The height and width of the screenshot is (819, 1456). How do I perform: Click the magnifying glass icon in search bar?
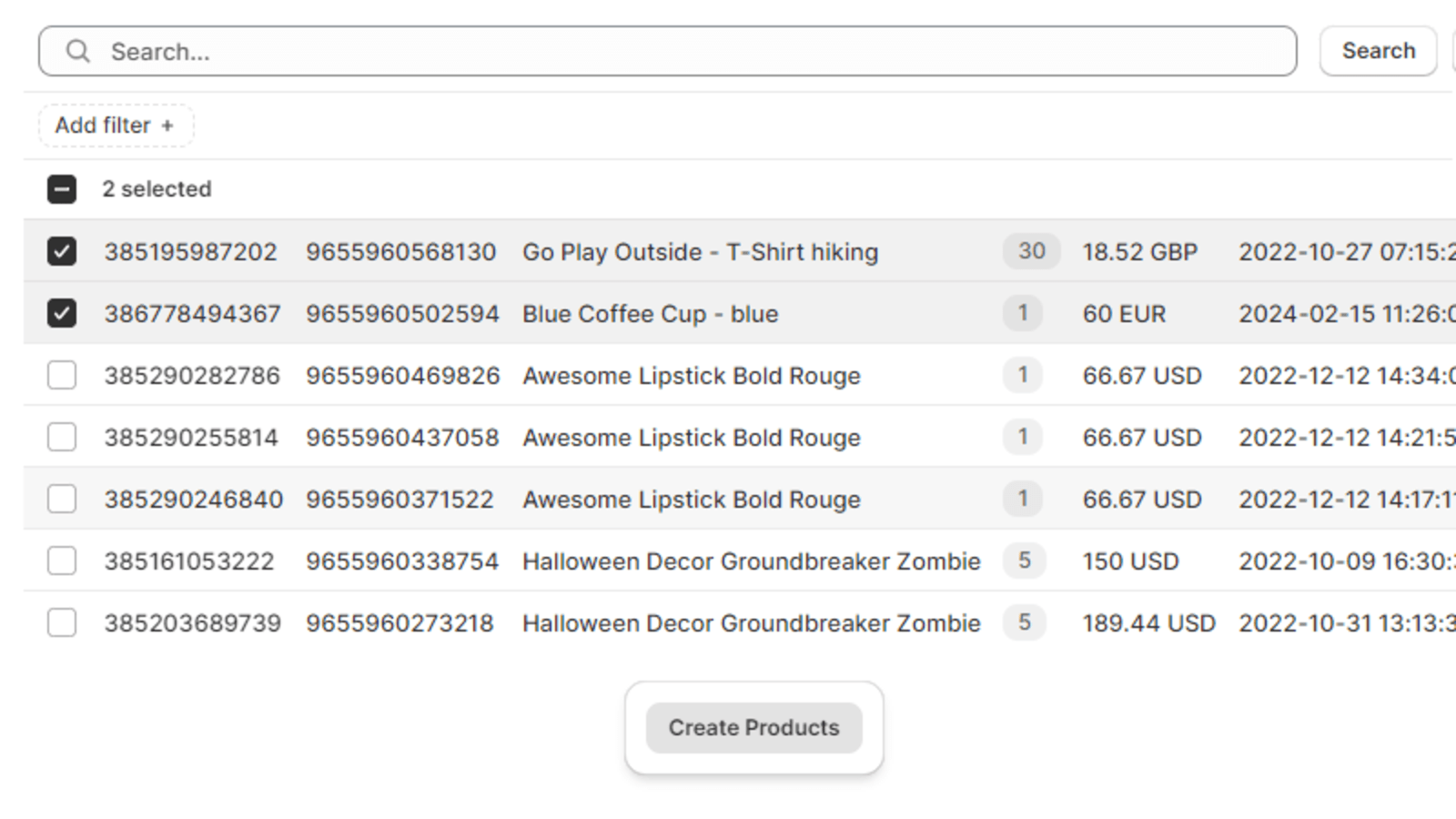(77, 51)
